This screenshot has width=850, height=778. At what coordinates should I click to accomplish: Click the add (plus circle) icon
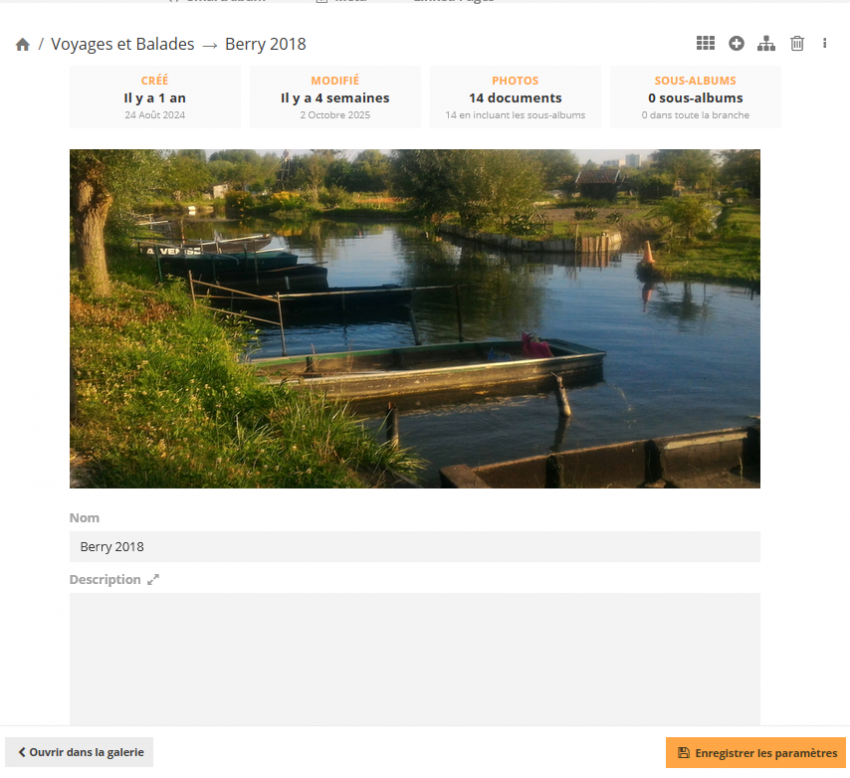pos(736,43)
